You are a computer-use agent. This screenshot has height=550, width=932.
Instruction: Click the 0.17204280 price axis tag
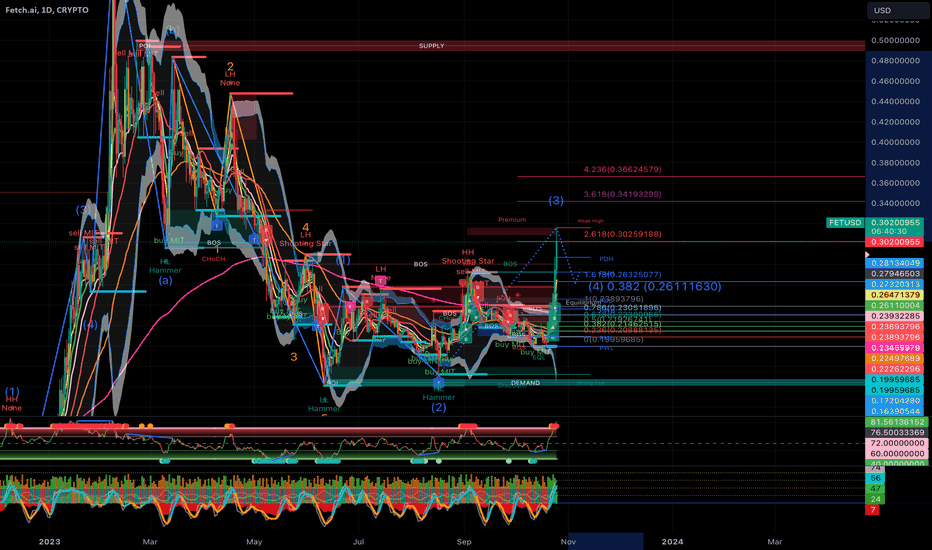click(895, 401)
